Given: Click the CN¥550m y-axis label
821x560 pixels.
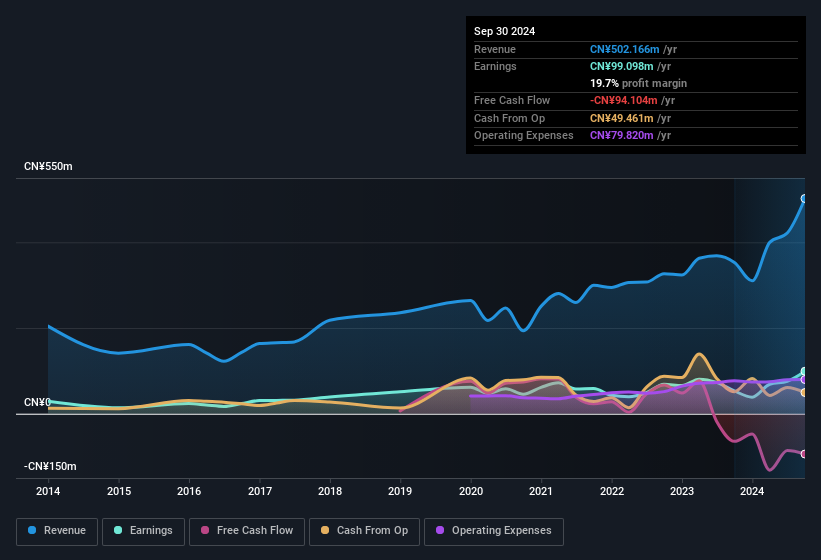Looking at the screenshot, I should point(48,166).
